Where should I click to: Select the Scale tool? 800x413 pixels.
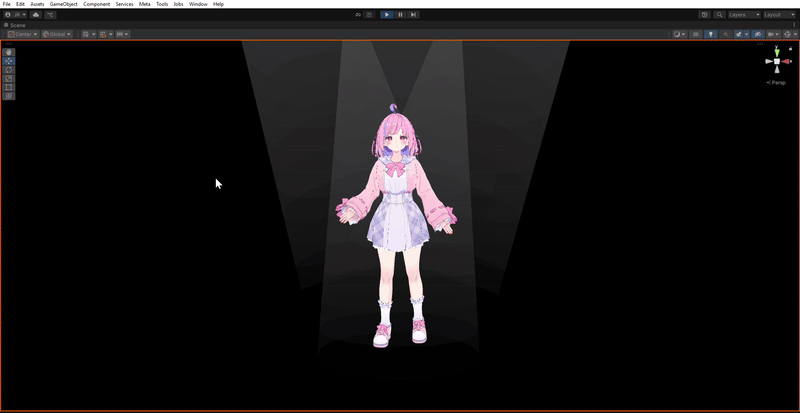(9, 78)
